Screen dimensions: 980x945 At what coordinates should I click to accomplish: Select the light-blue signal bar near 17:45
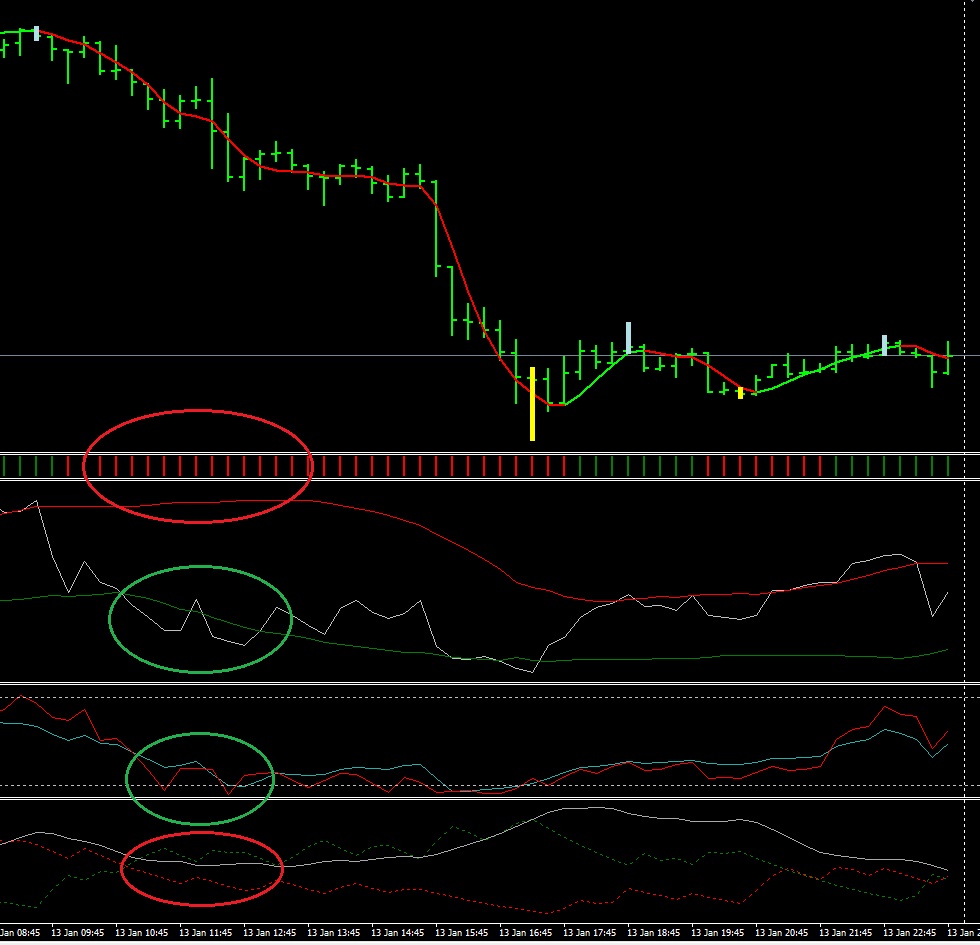[629, 338]
